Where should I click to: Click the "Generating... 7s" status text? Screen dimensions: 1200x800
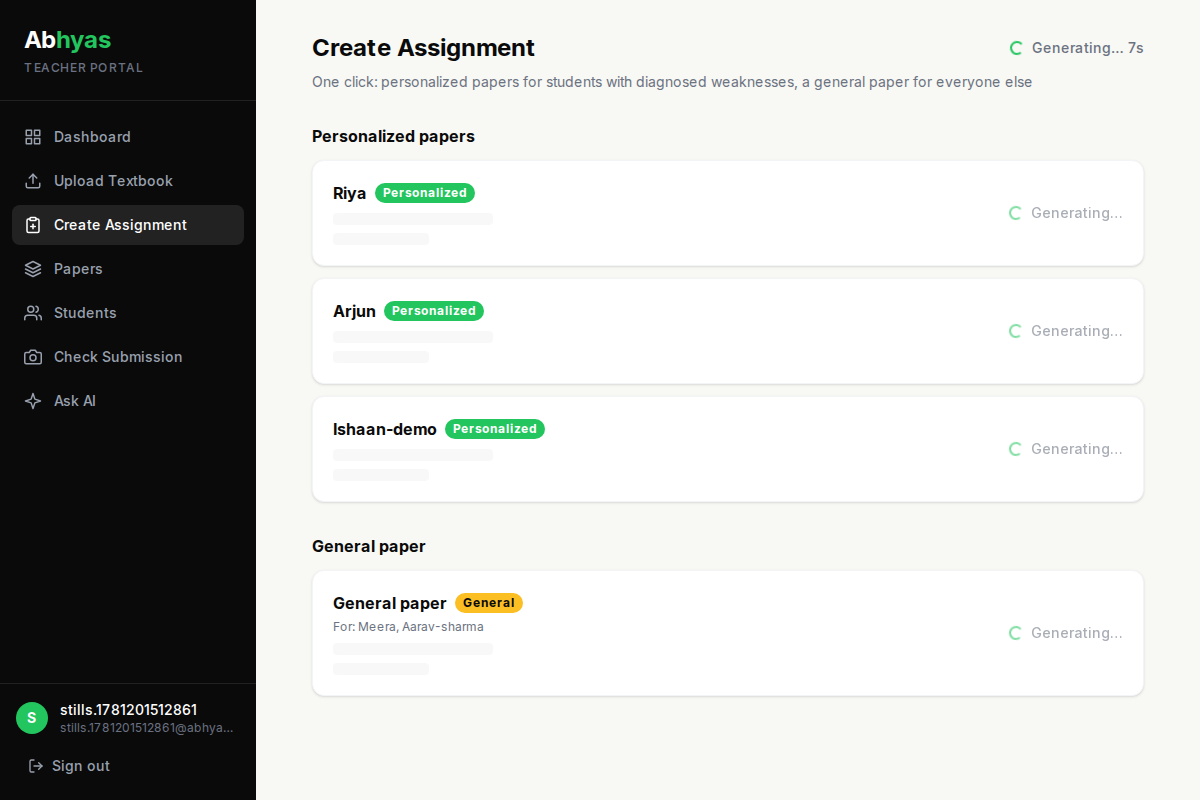(x=1088, y=48)
